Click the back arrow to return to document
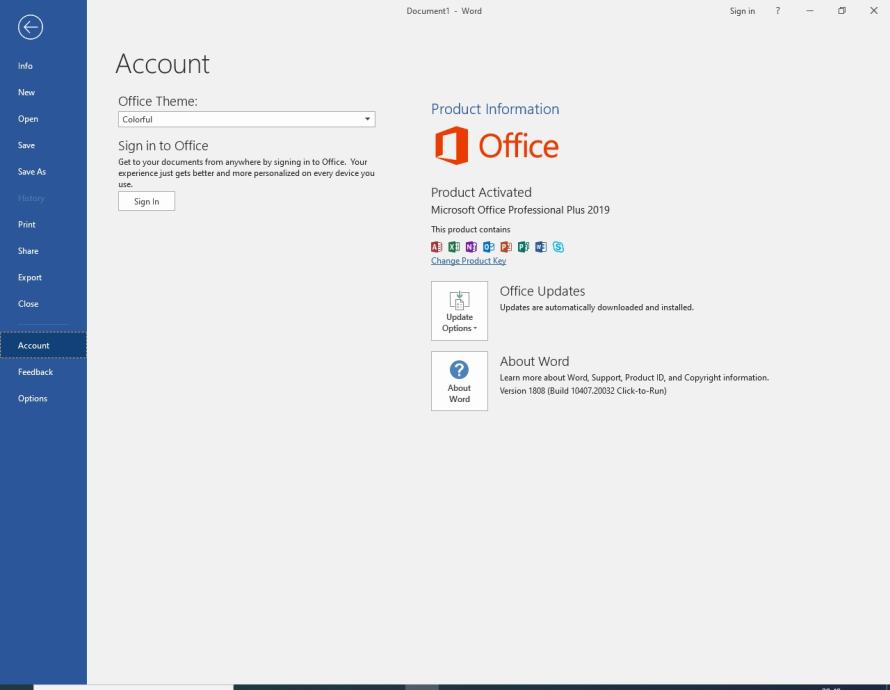Viewport: 890px width, 690px height. point(30,27)
